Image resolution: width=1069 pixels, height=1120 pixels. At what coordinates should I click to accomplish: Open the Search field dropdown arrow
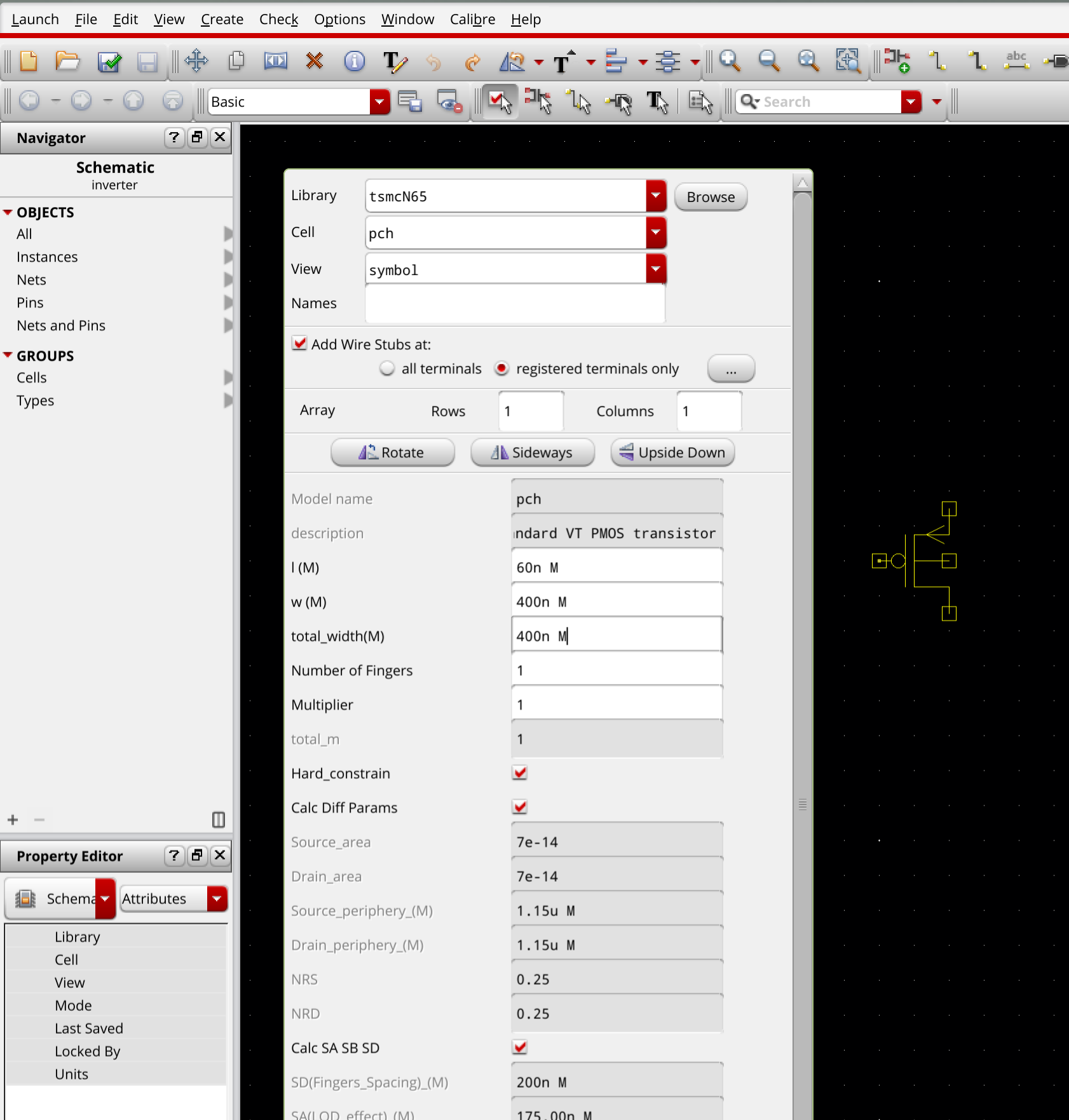(911, 102)
